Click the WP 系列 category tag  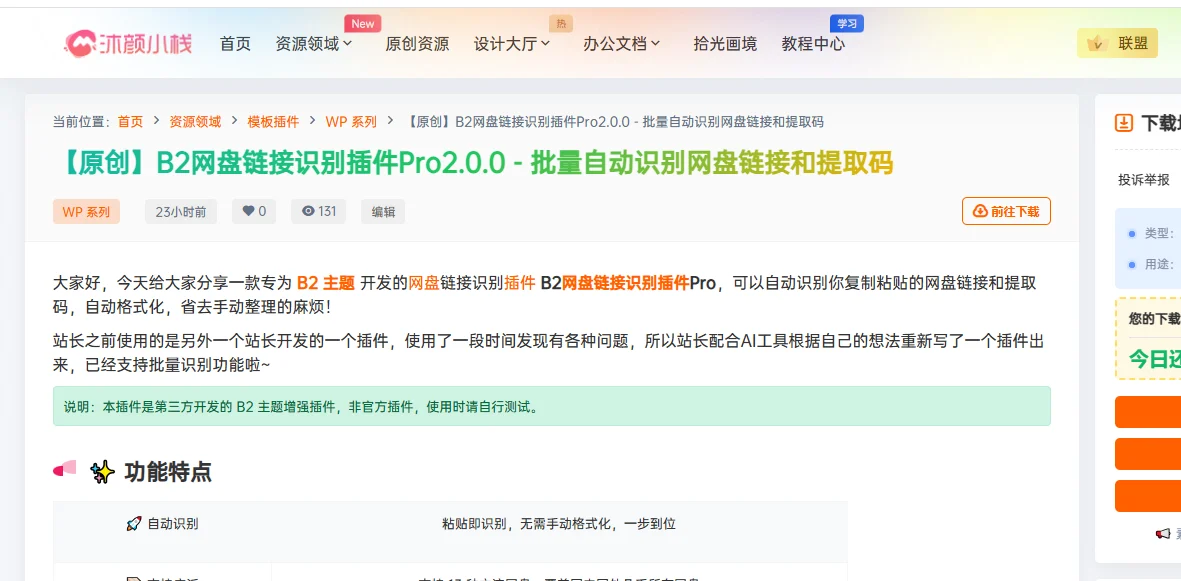click(86, 212)
